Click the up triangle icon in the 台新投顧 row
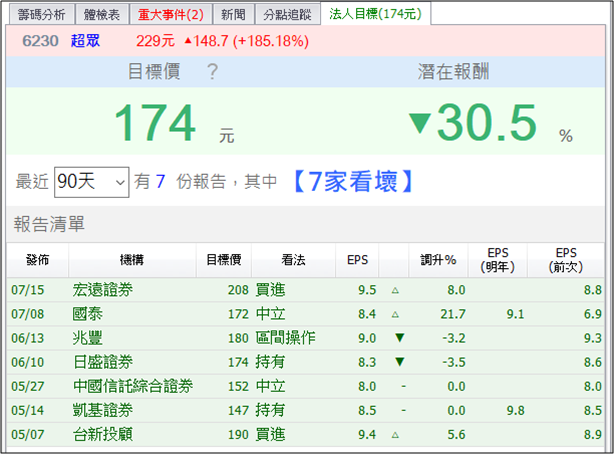614x454 pixels. (395, 435)
